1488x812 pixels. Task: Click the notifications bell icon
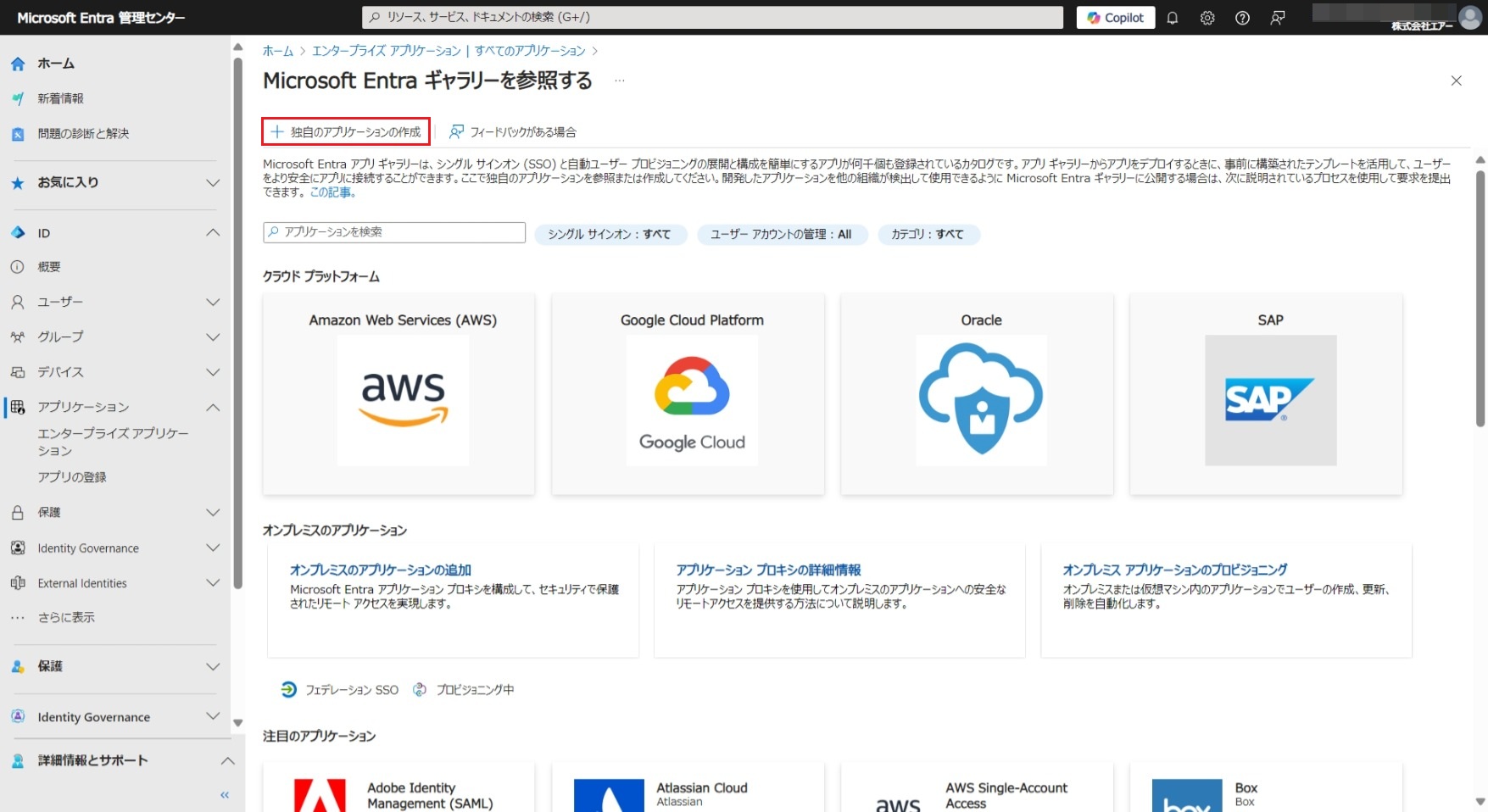(1172, 18)
